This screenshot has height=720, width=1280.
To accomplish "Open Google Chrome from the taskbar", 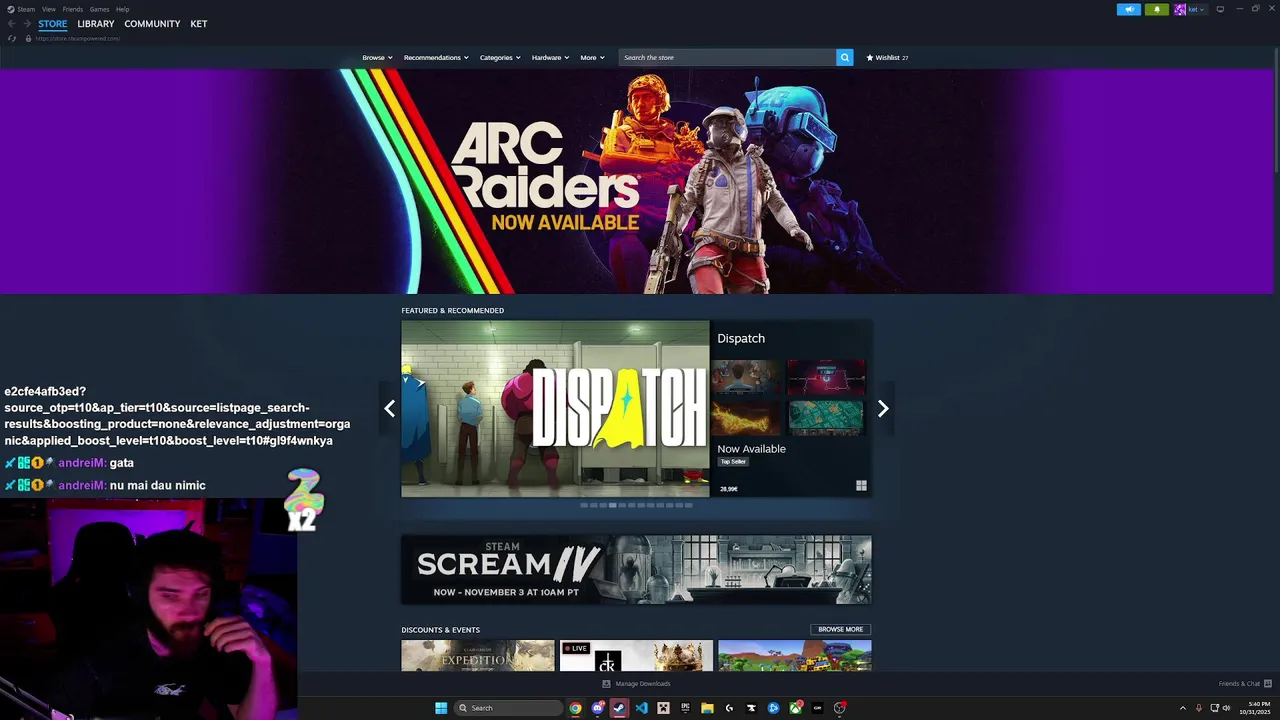I will 575,708.
